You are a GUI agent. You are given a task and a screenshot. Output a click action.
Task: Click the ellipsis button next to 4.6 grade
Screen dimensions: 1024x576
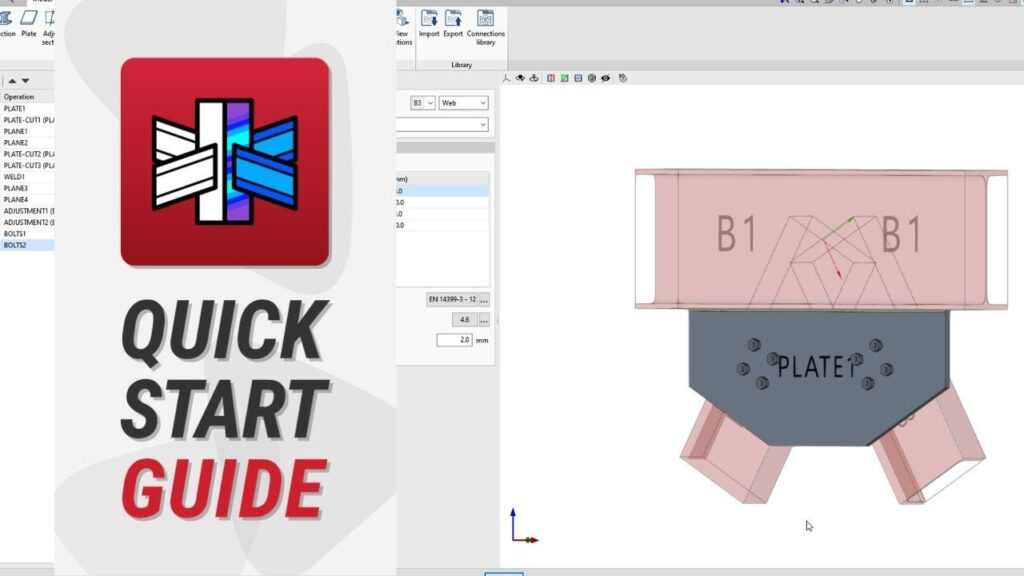point(485,320)
